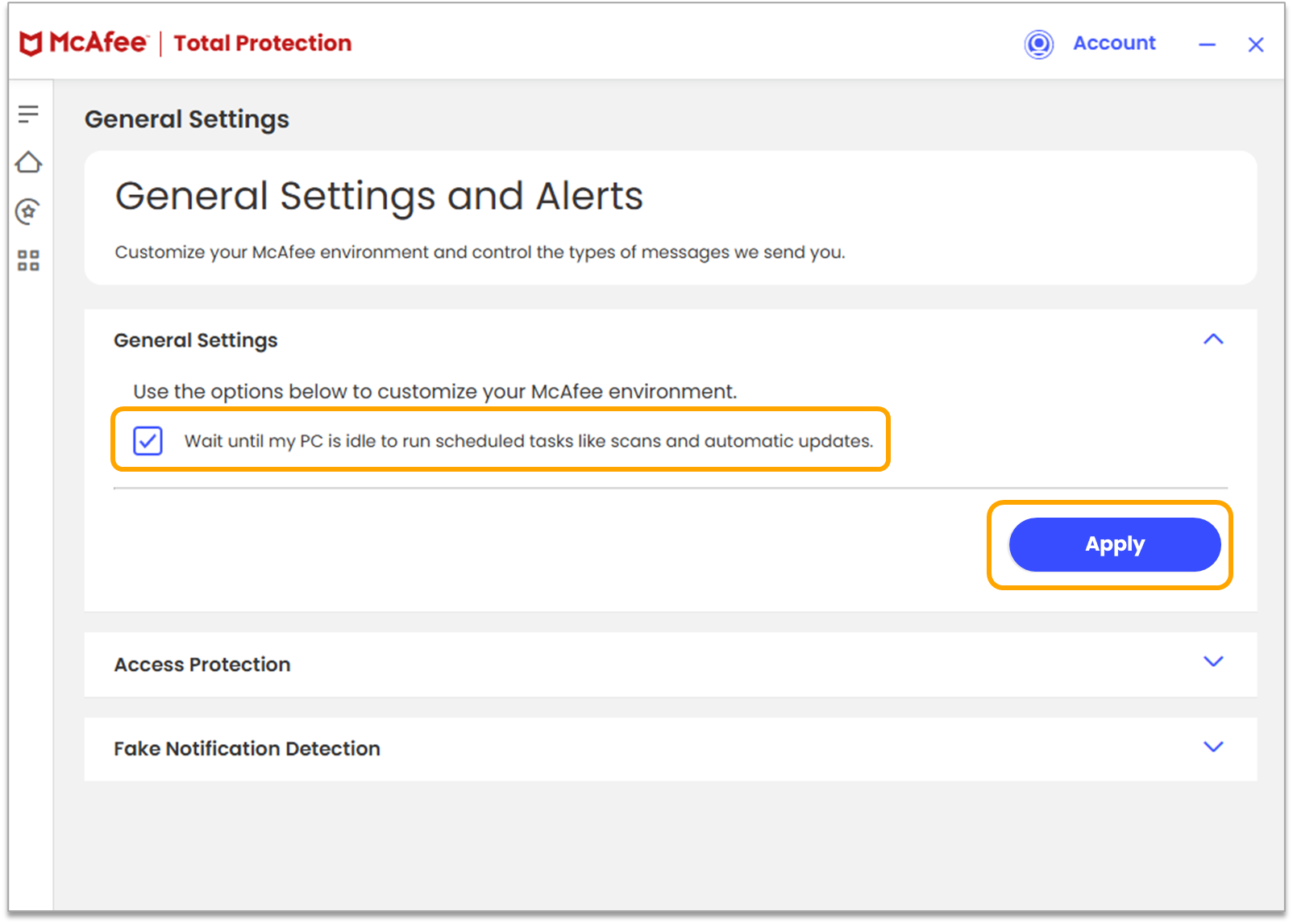This screenshot has width=1293, height=924.
Task: Go to the Home screen via house icon
Action: click(28, 163)
